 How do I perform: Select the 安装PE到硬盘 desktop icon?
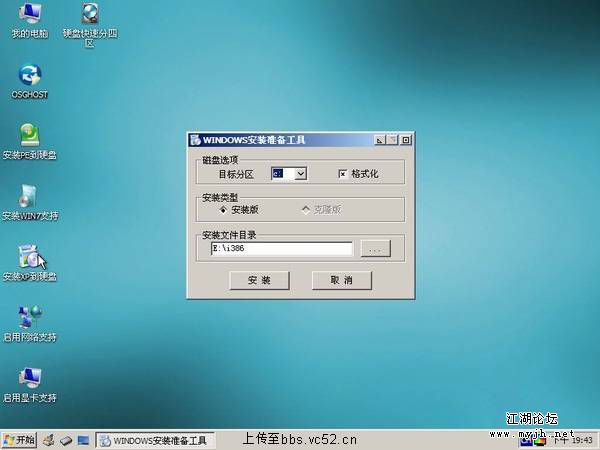click(30, 141)
